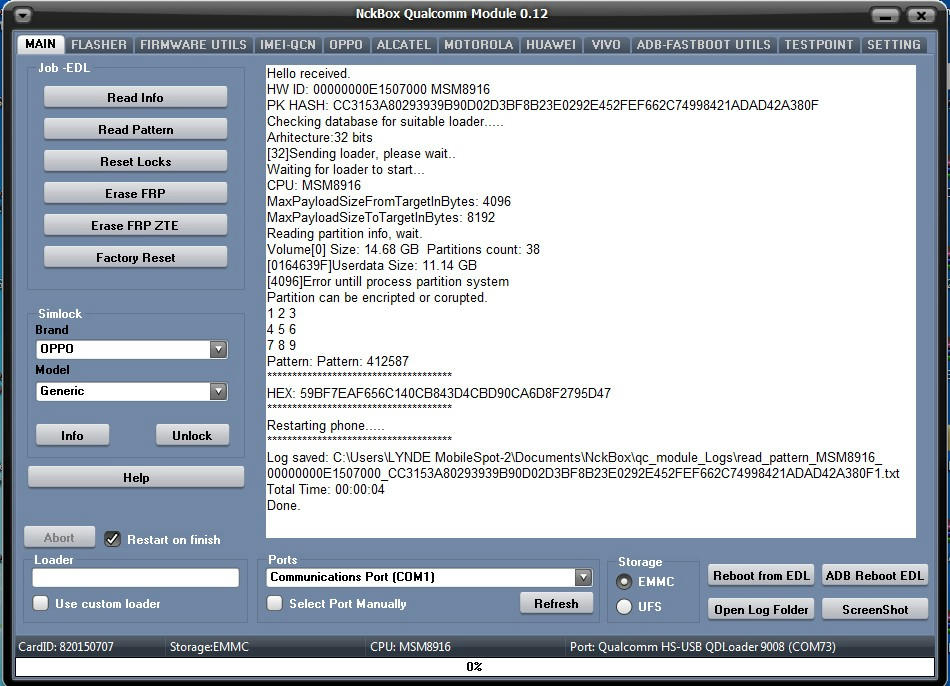Viewport: 950px width, 686px height.
Task: Open the Model dropdown showing Generic
Action: pyautogui.click(x=219, y=391)
